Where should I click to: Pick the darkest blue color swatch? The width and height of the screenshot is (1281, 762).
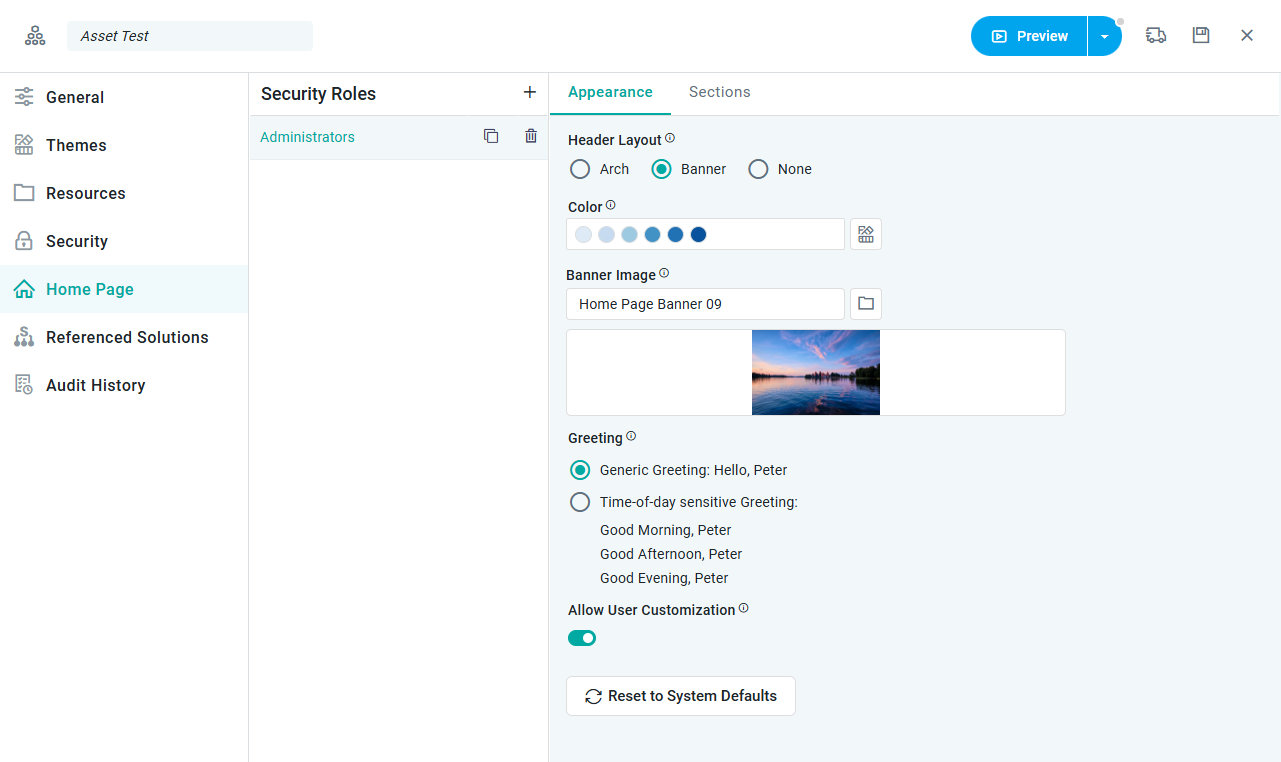click(699, 234)
